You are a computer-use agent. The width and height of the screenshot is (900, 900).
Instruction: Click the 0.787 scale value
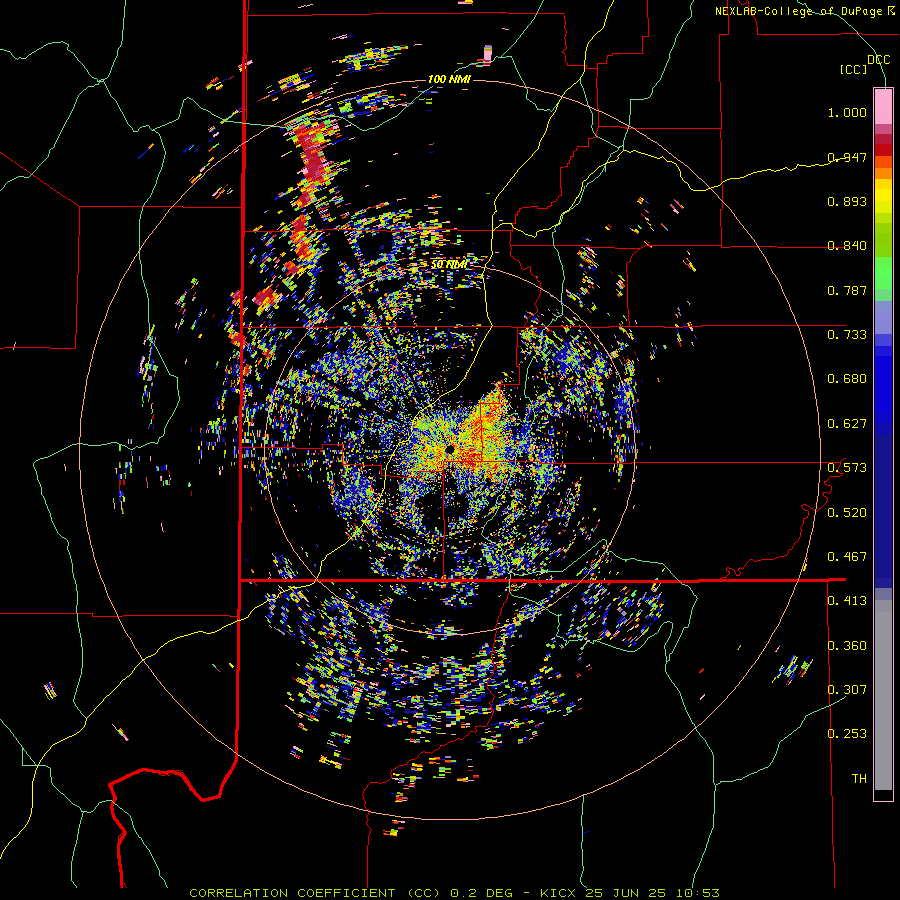[x=847, y=290]
